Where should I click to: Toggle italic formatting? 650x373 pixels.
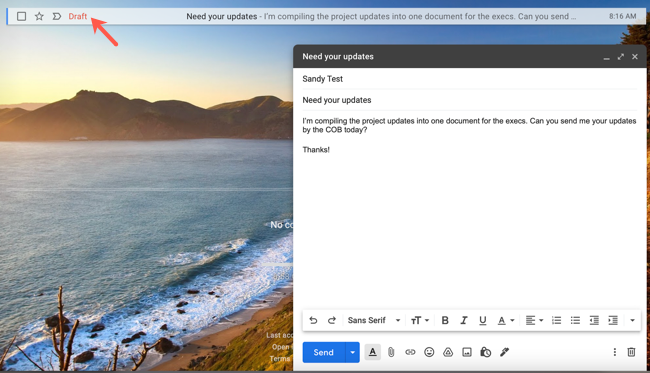464,320
